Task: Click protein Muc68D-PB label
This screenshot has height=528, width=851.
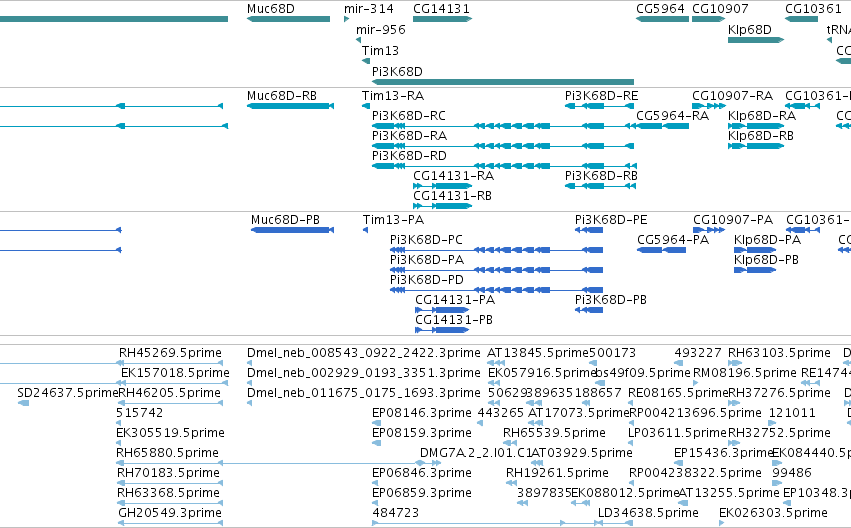Action: pos(285,220)
